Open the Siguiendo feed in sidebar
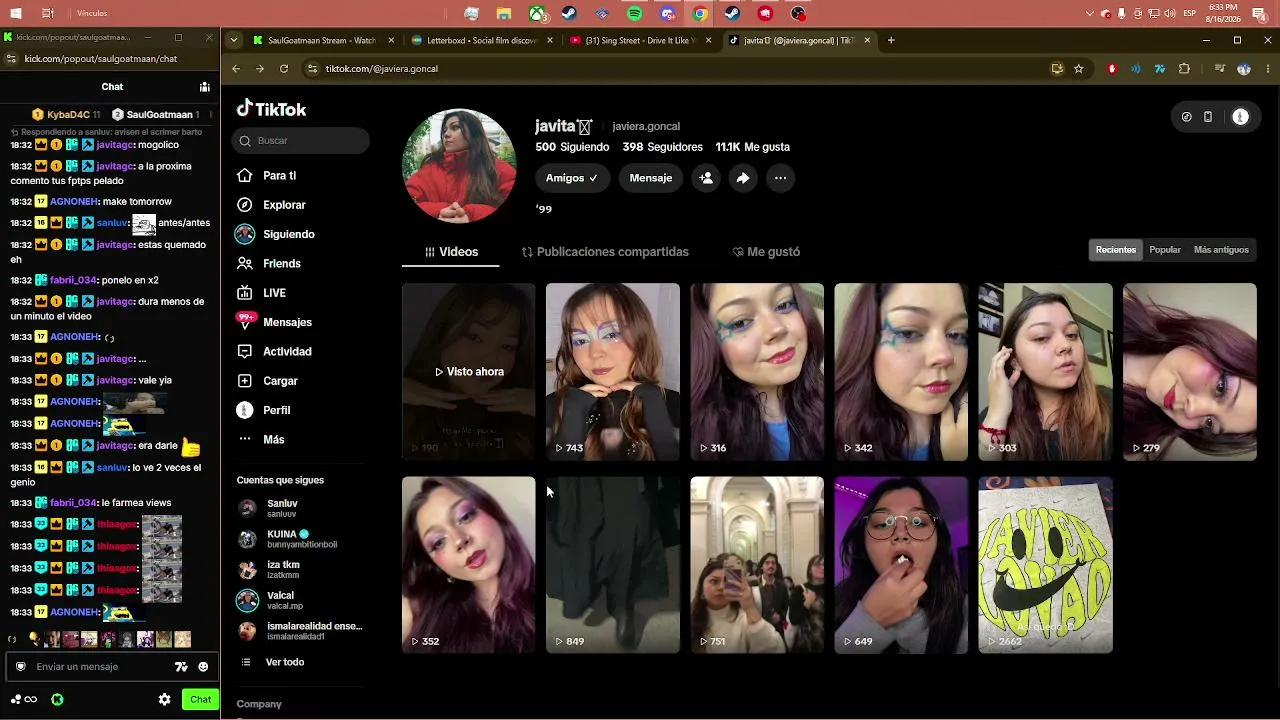 coord(275,234)
